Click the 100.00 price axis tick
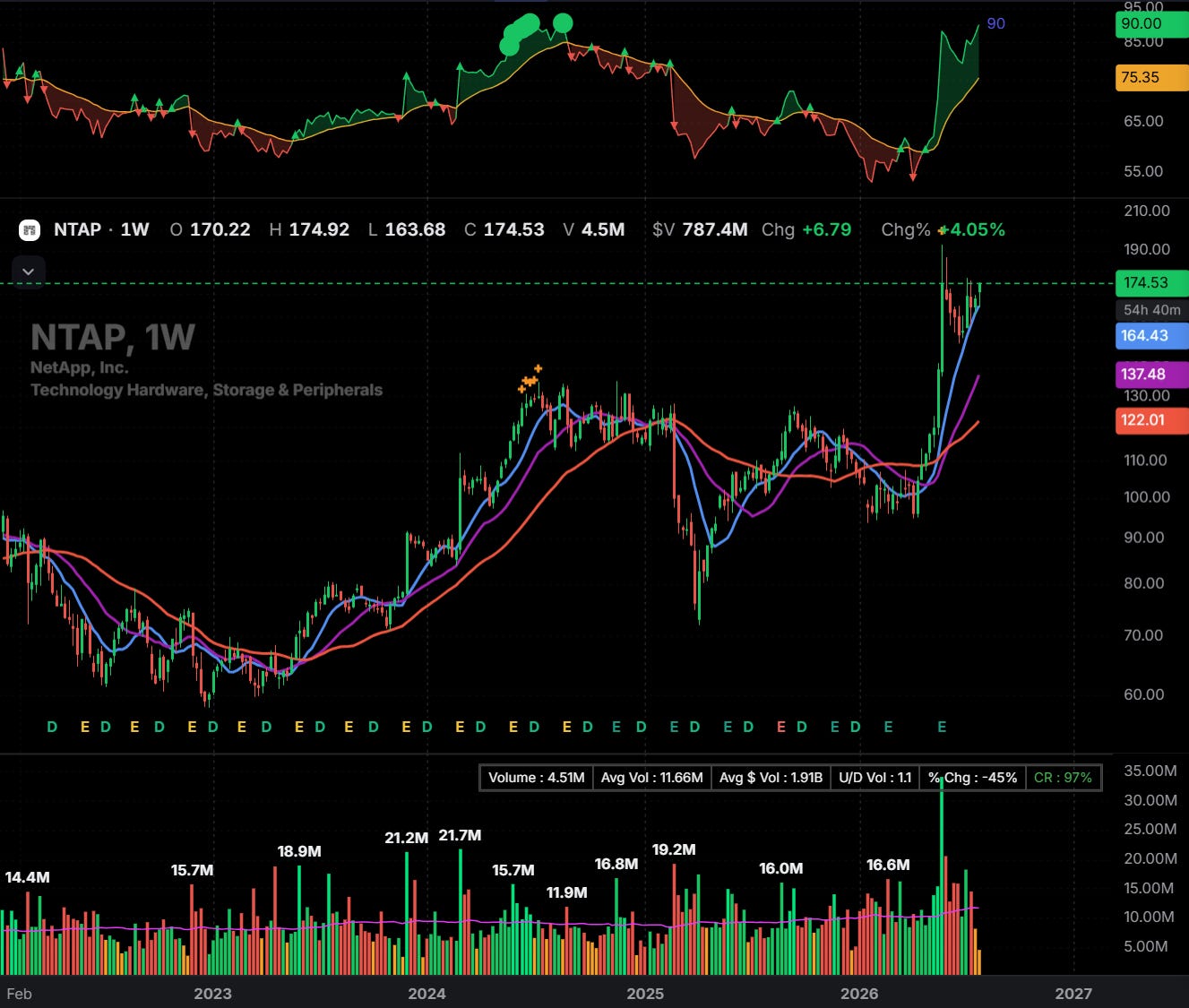Image resolution: width=1189 pixels, height=1008 pixels. tap(1146, 497)
